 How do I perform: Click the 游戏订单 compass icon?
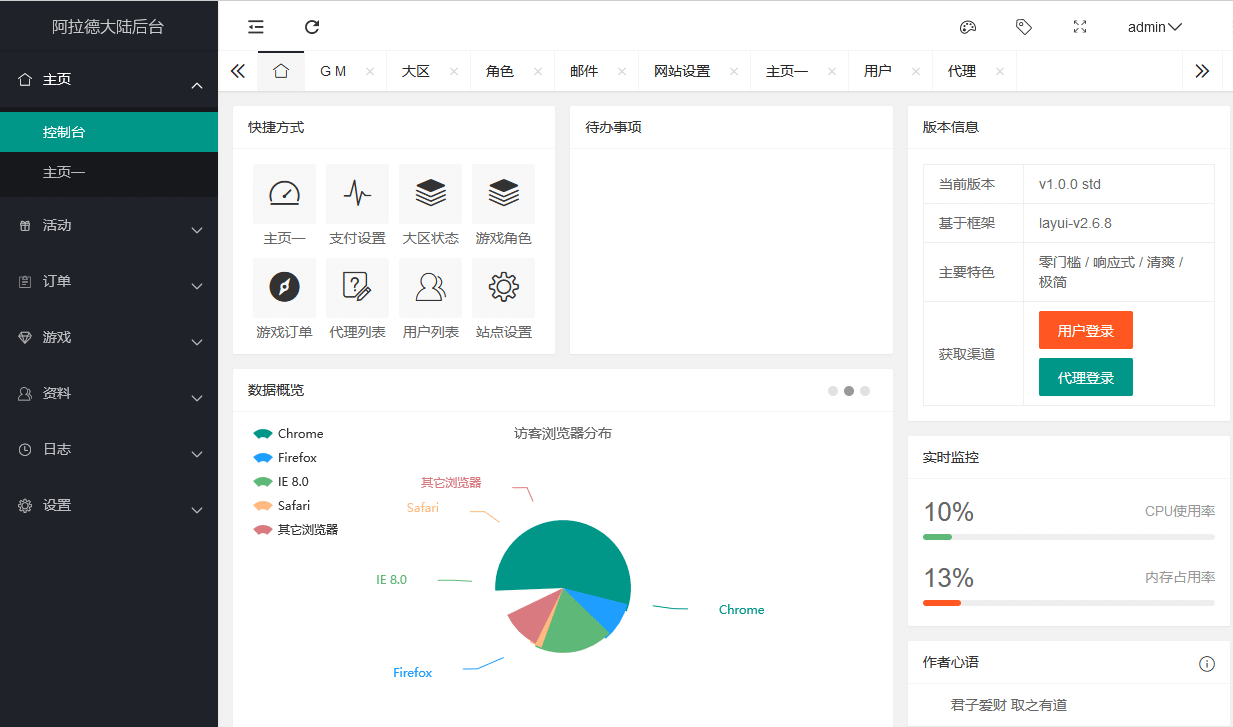pos(284,288)
